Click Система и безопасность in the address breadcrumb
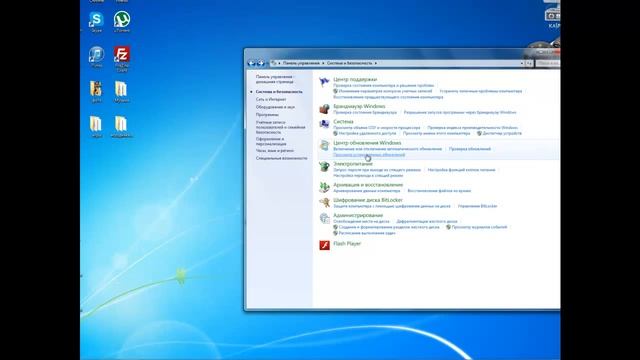The image size is (640, 360). (349, 63)
